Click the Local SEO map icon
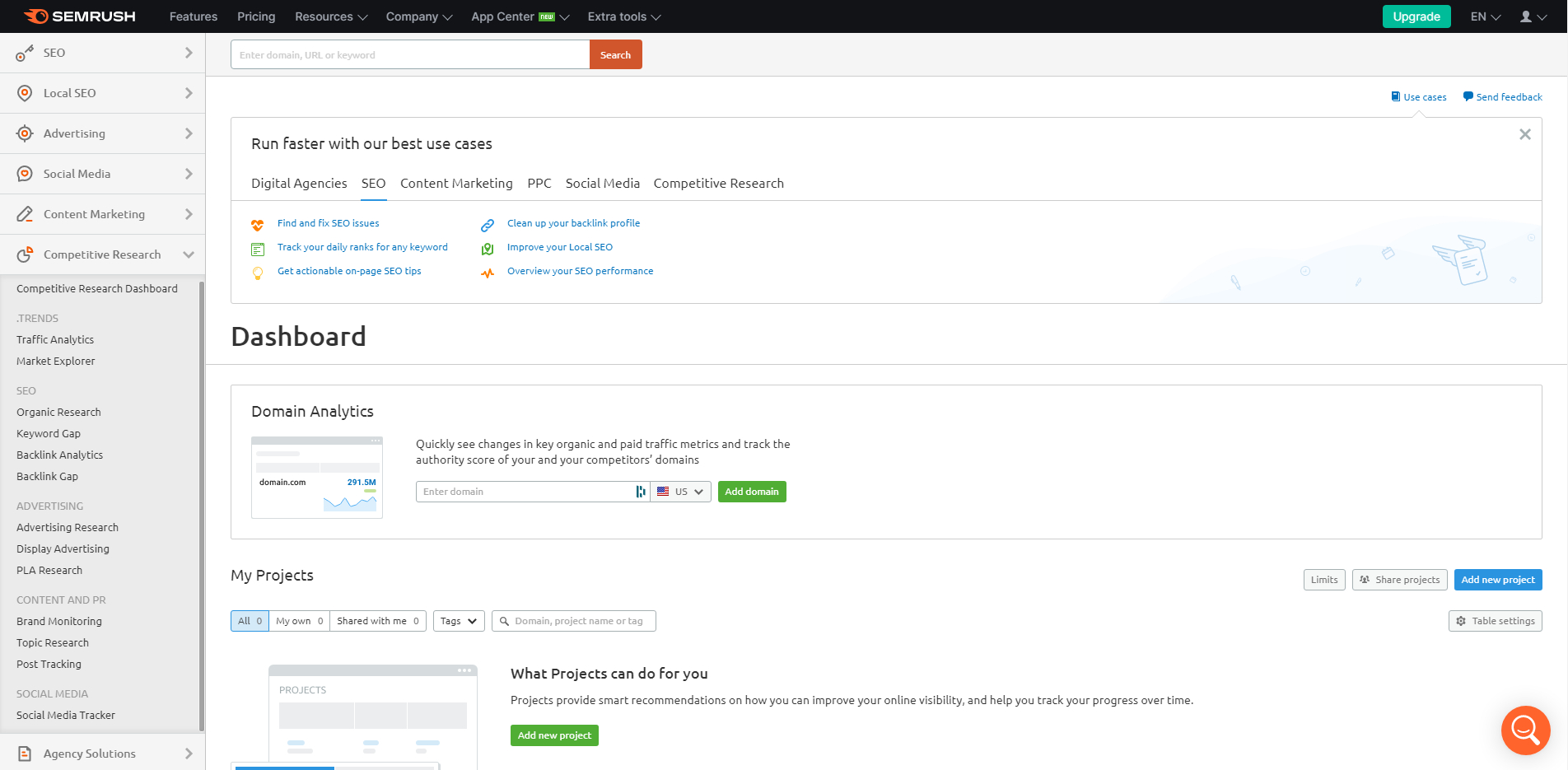This screenshot has width=1568, height=770. (x=488, y=249)
